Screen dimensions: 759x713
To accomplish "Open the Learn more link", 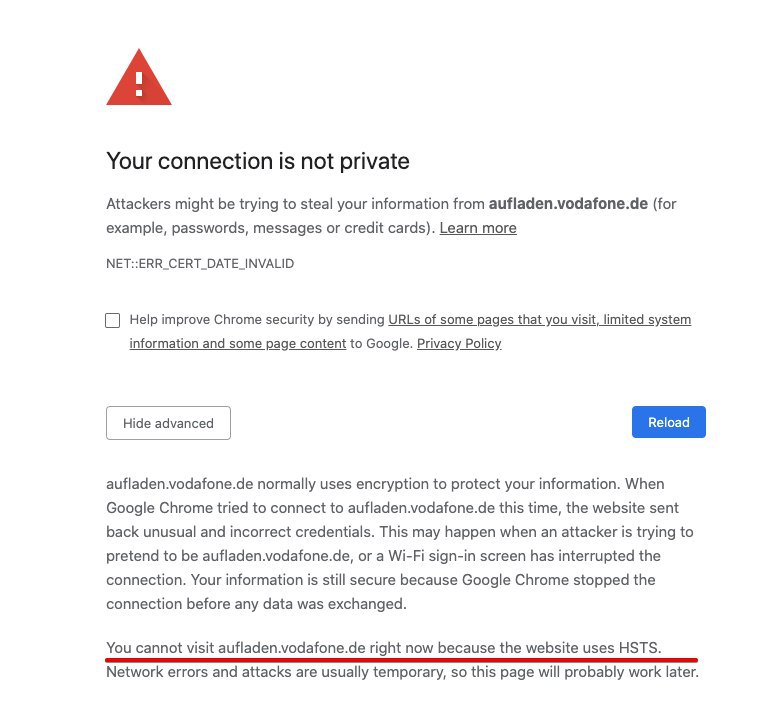I will click(x=478, y=228).
